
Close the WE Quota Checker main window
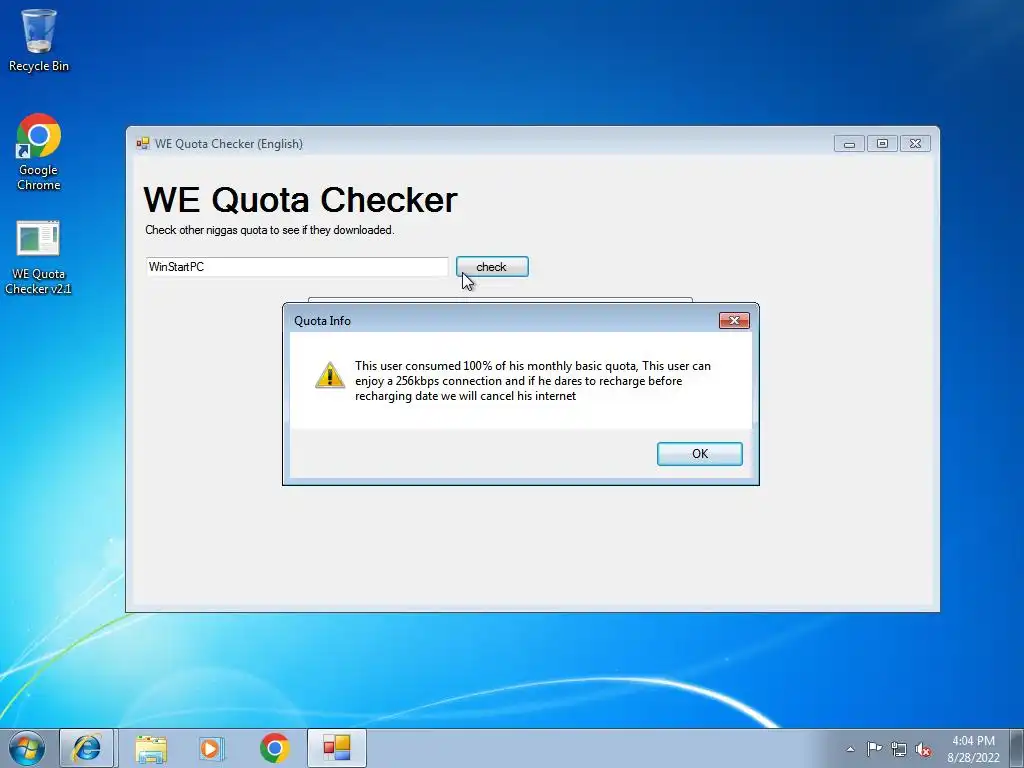pyautogui.click(x=916, y=144)
